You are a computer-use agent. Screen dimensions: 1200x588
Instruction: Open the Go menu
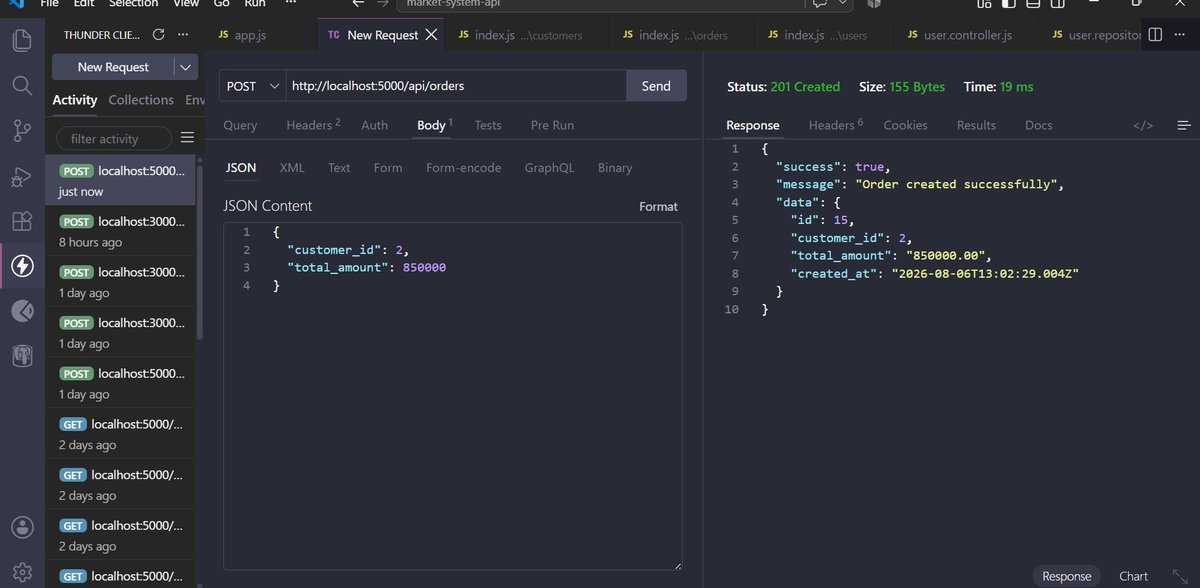(x=221, y=3)
